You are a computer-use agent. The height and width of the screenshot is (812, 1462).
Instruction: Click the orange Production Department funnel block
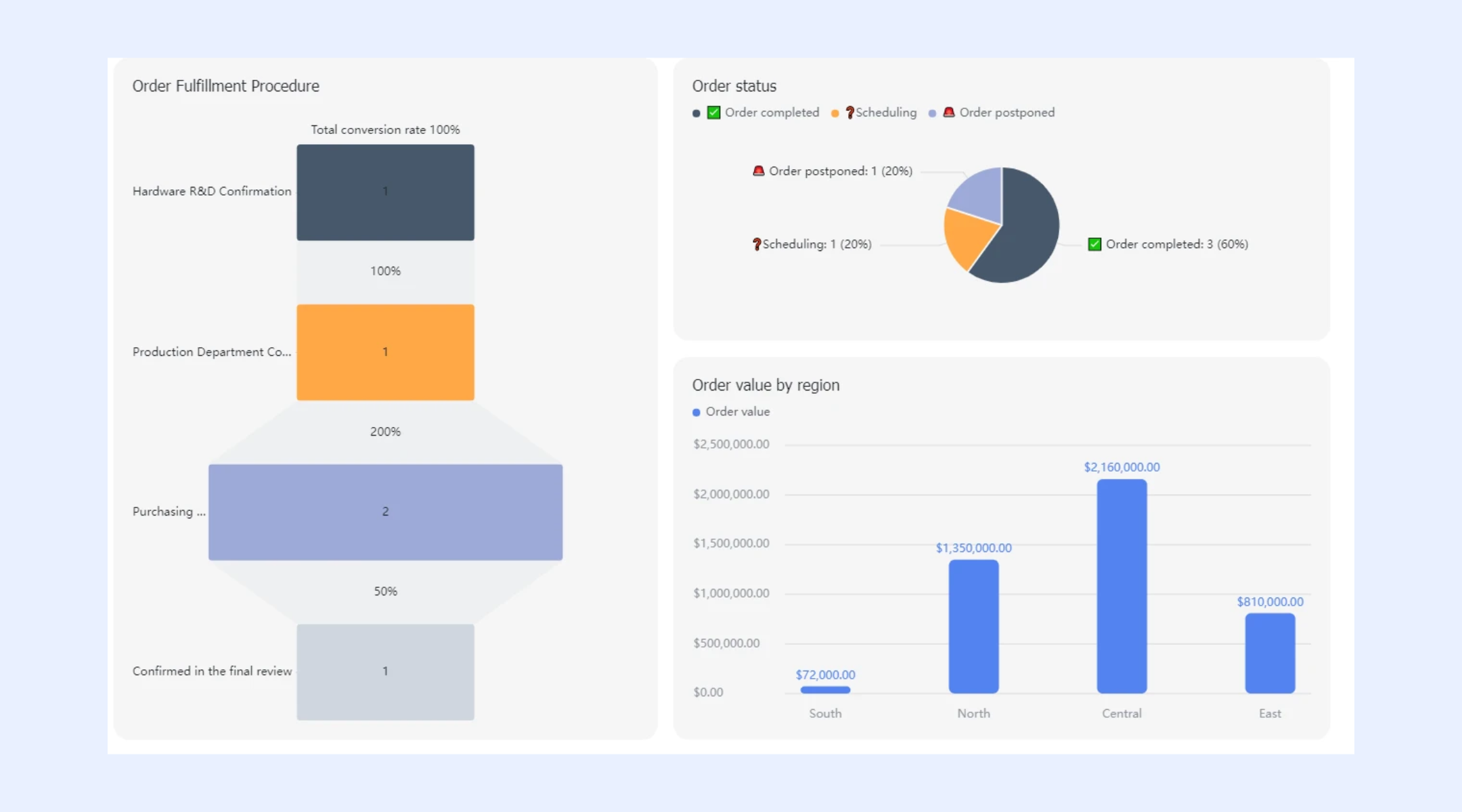pos(385,352)
